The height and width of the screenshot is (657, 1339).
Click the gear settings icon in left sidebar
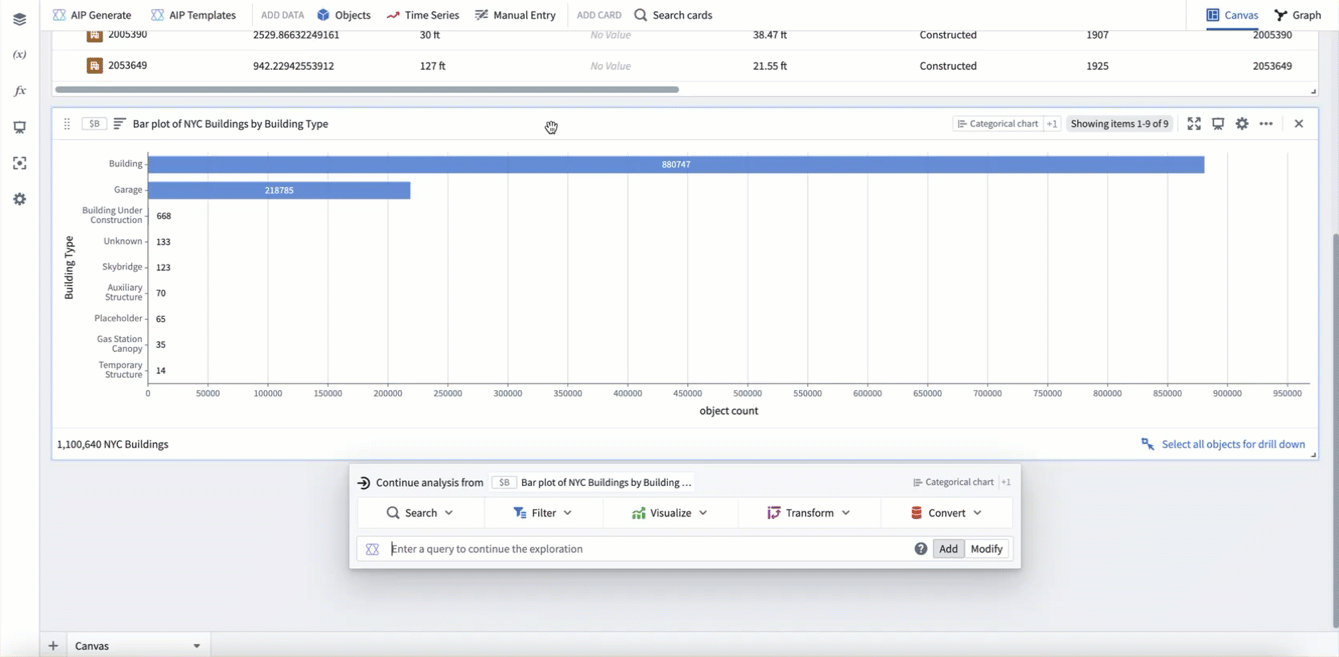click(x=19, y=199)
